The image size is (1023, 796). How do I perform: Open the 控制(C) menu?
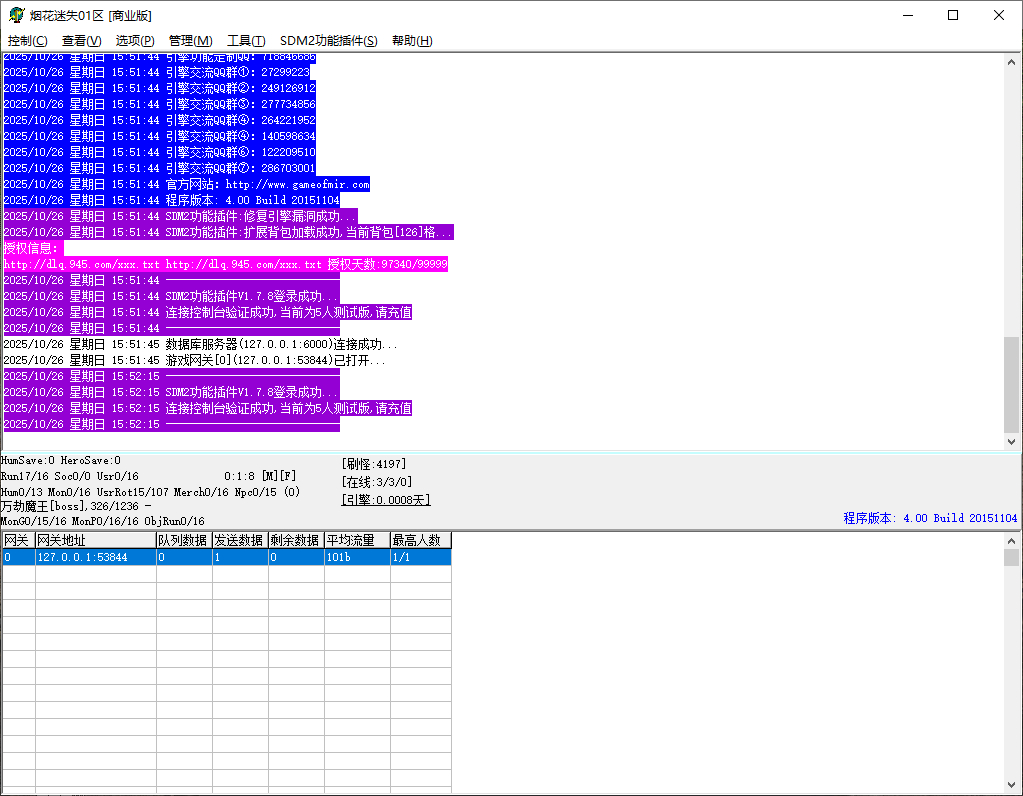pyautogui.click(x=27, y=41)
